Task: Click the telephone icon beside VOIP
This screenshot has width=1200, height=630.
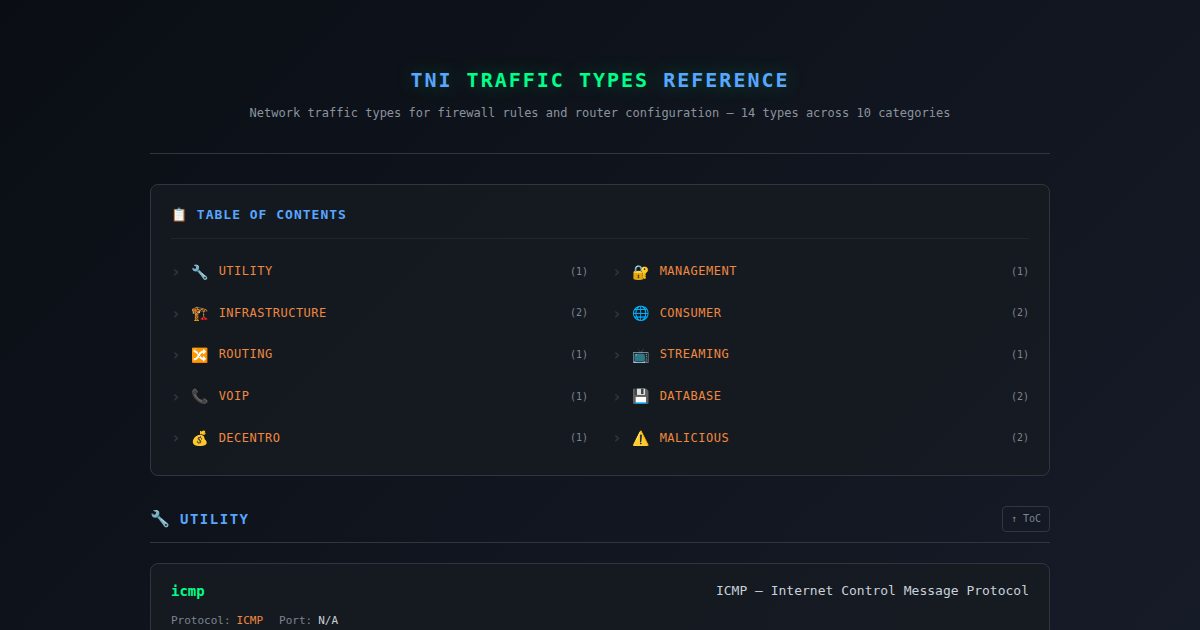Action: (x=200, y=396)
